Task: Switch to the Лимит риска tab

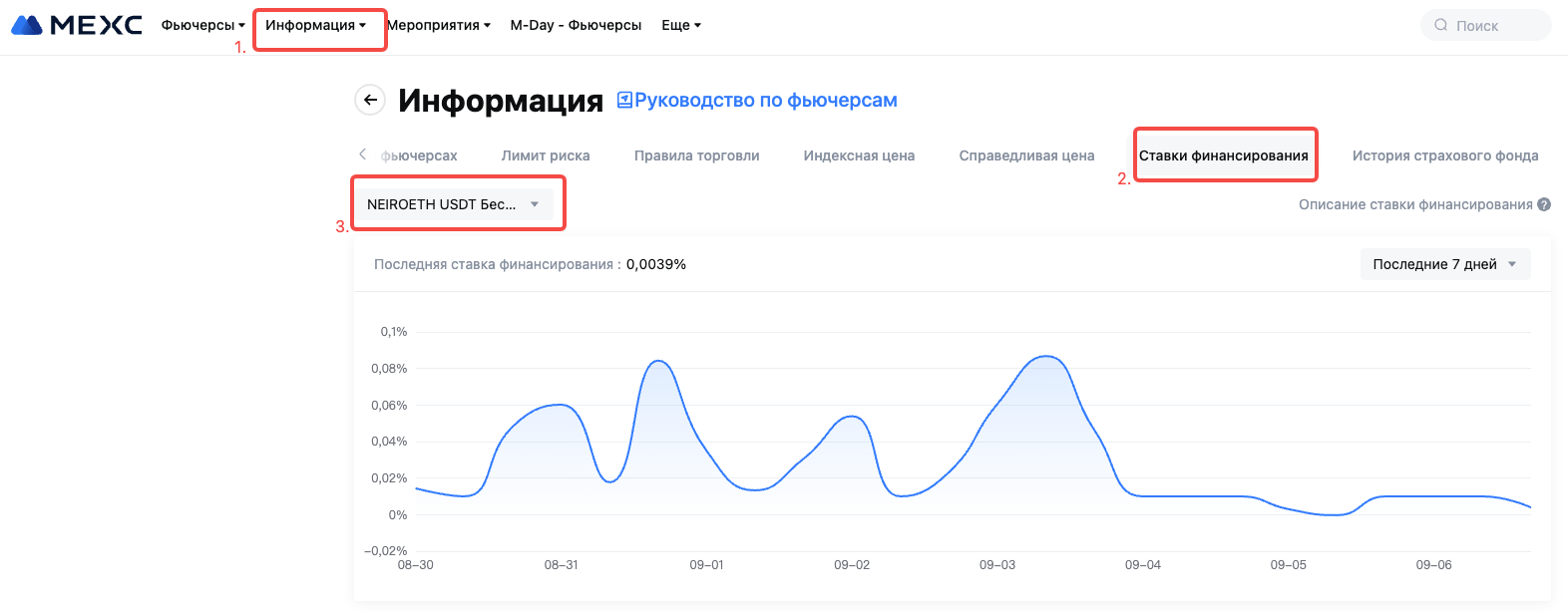Action: (x=546, y=155)
